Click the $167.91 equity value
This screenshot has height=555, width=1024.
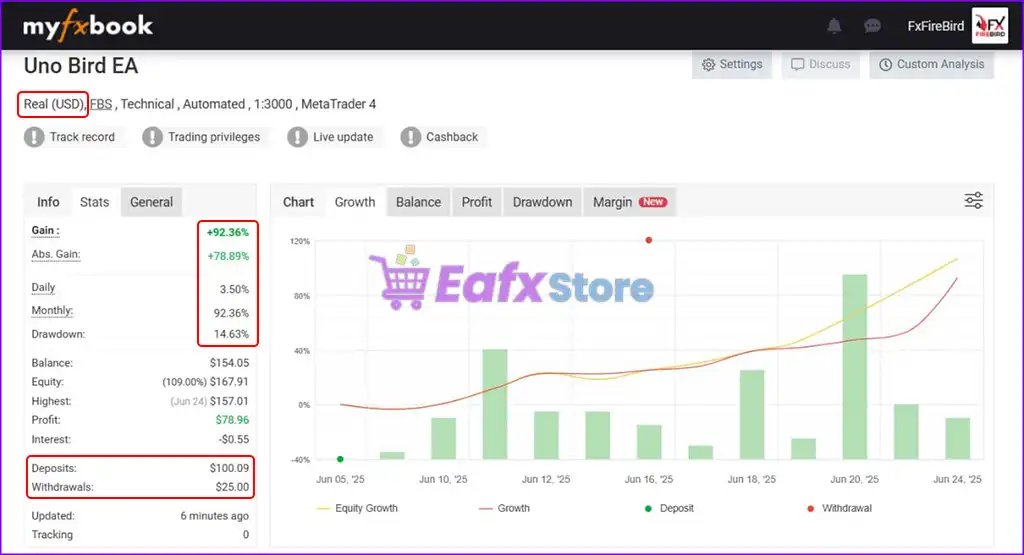pyautogui.click(x=229, y=382)
